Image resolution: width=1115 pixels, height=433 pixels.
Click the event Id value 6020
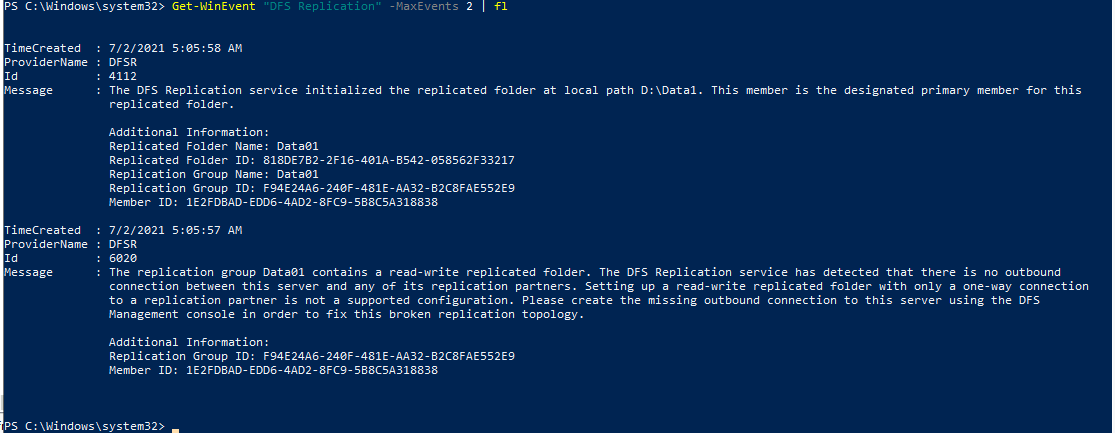tap(123, 258)
